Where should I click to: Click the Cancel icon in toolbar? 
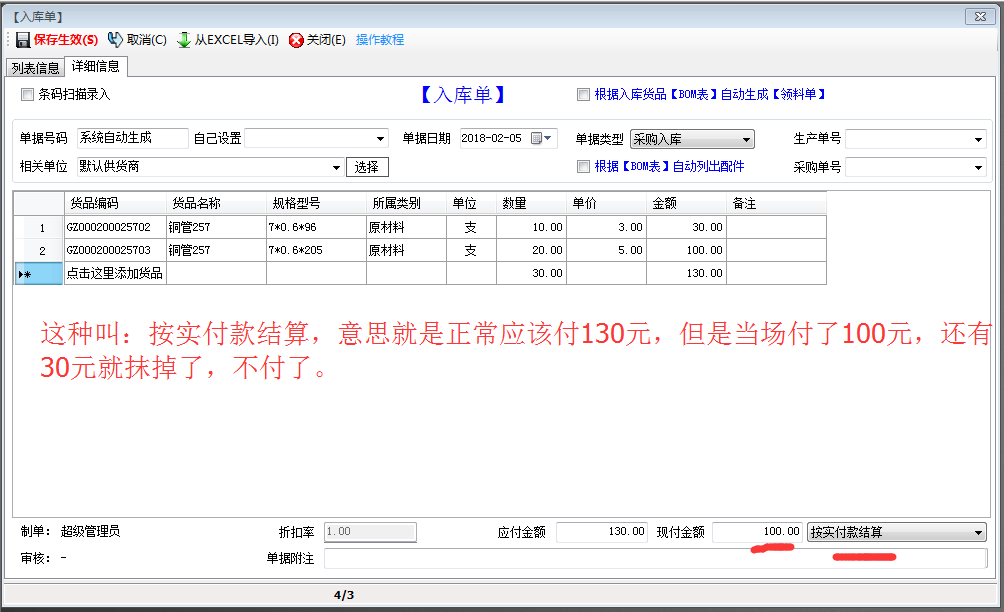coord(115,40)
